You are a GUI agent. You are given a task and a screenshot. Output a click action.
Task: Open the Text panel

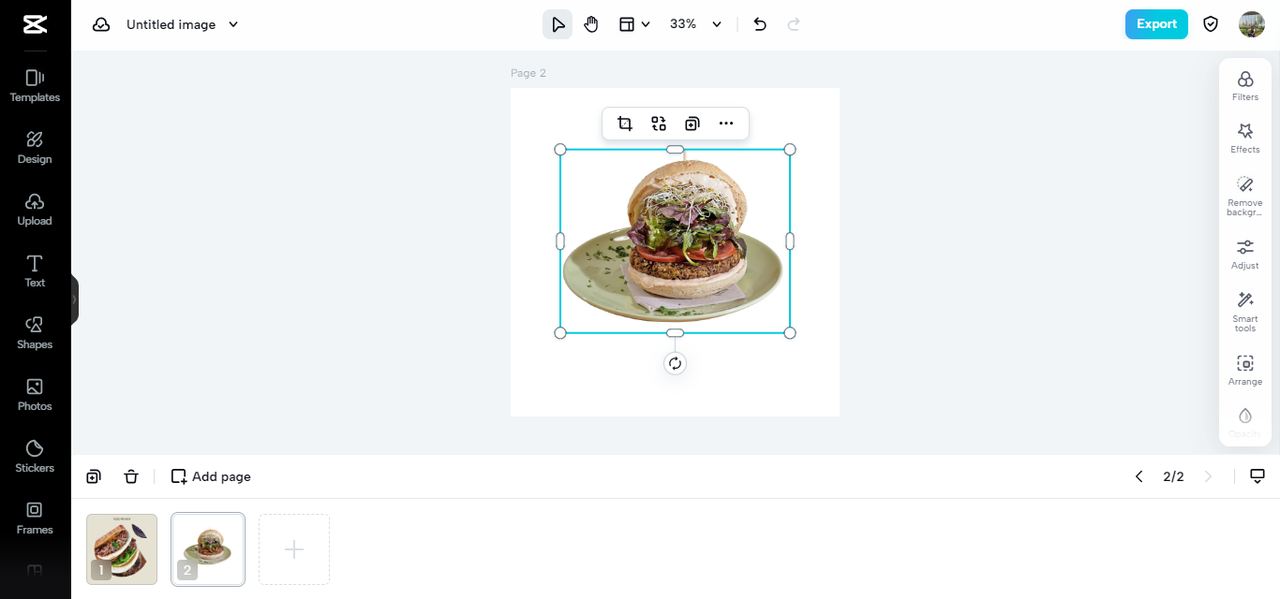point(35,271)
